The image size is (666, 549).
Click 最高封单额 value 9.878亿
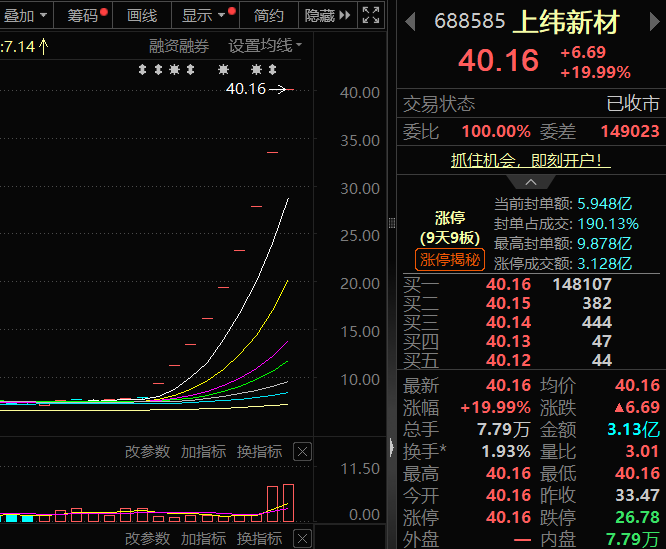pos(605,244)
